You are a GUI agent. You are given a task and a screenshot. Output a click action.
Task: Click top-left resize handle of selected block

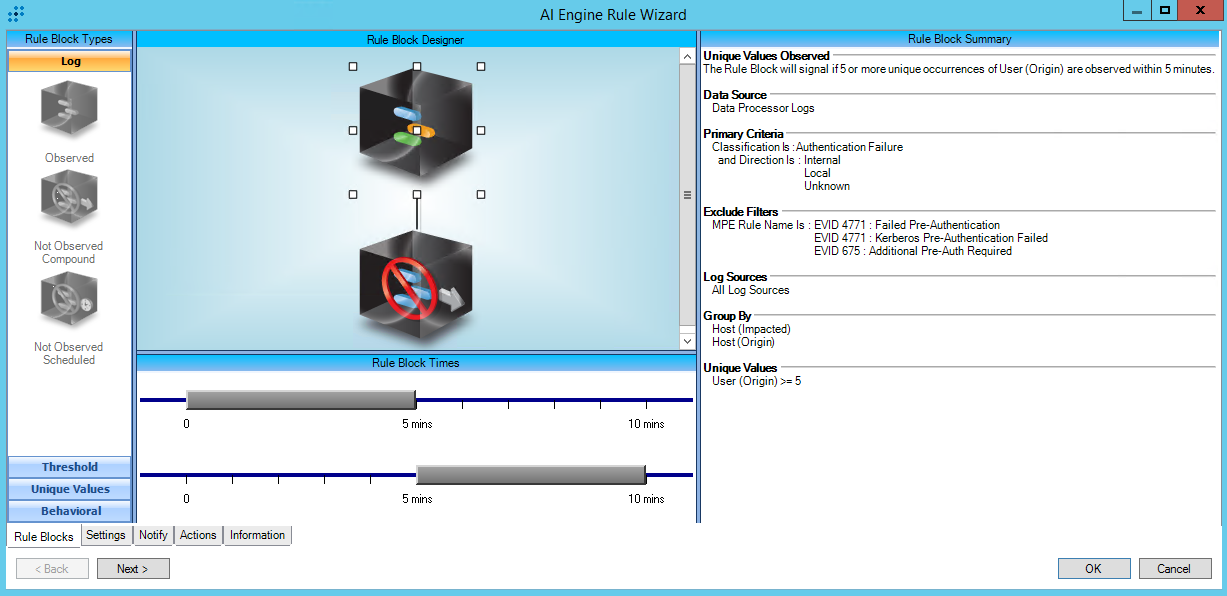pyautogui.click(x=353, y=67)
